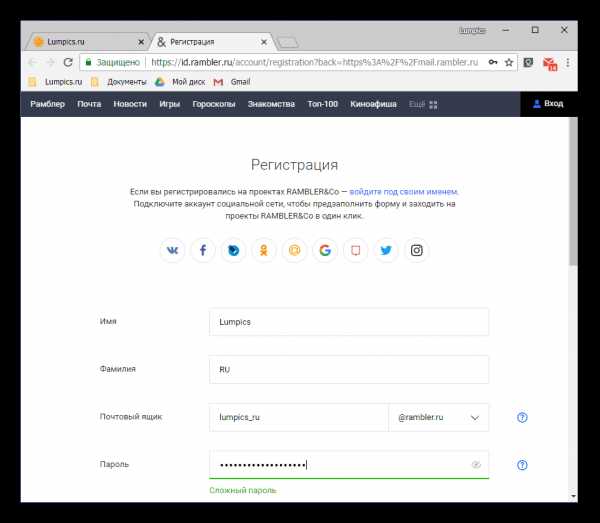The width and height of the screenshot is (600, 523).
Task: Reload the page with refresh icon
Action: (68, 62)
